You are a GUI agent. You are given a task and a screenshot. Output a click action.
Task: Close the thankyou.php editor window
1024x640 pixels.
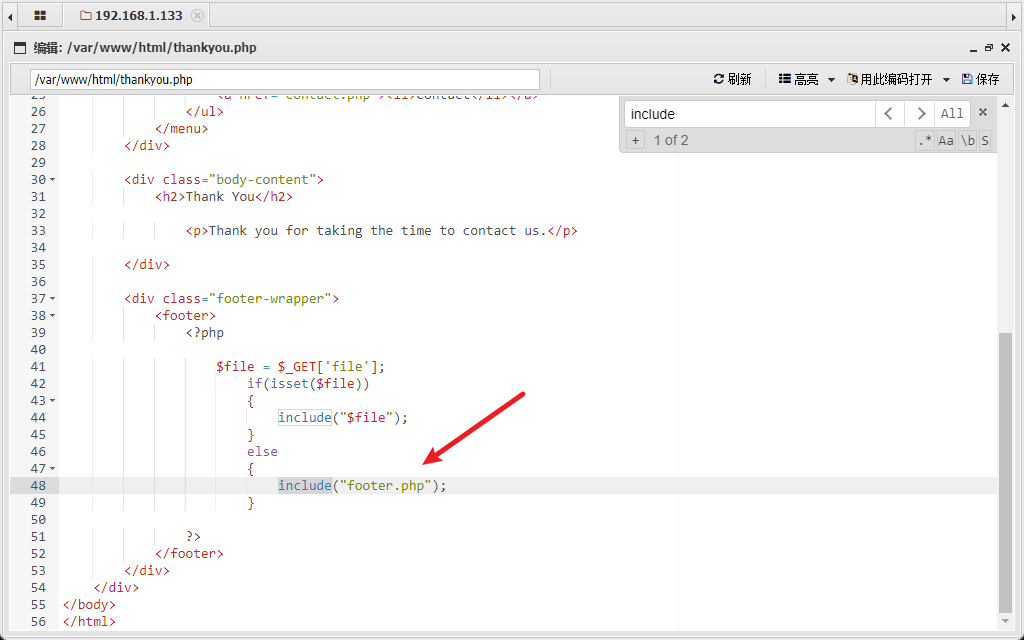pyautogui.click(x=1006, y=48)
